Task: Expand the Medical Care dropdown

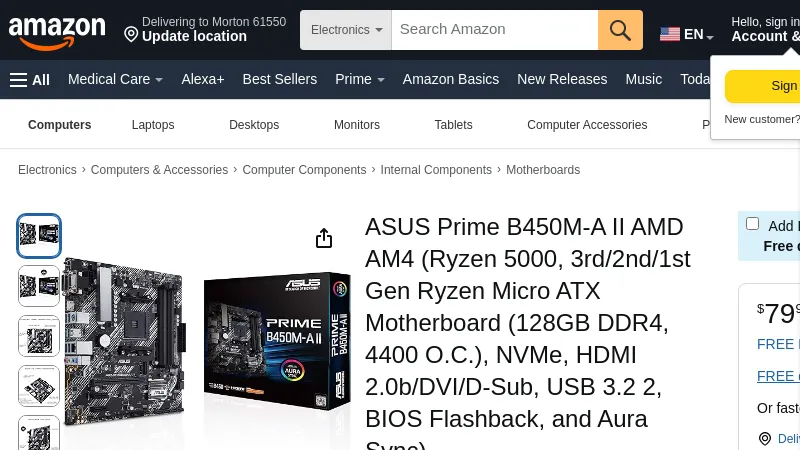Action: tap(115, 80)
